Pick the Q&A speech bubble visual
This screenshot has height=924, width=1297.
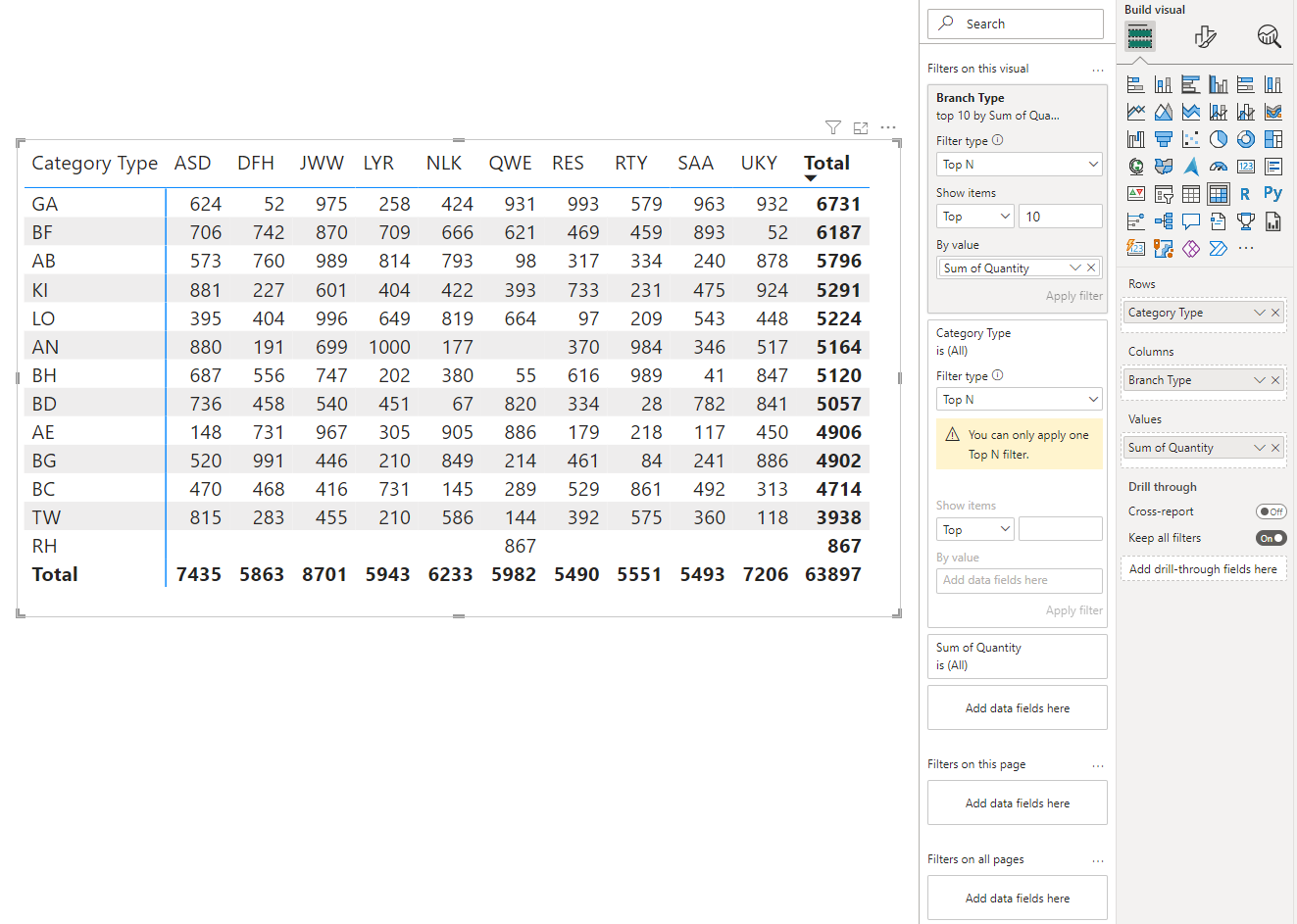(x=1191, y=221)
